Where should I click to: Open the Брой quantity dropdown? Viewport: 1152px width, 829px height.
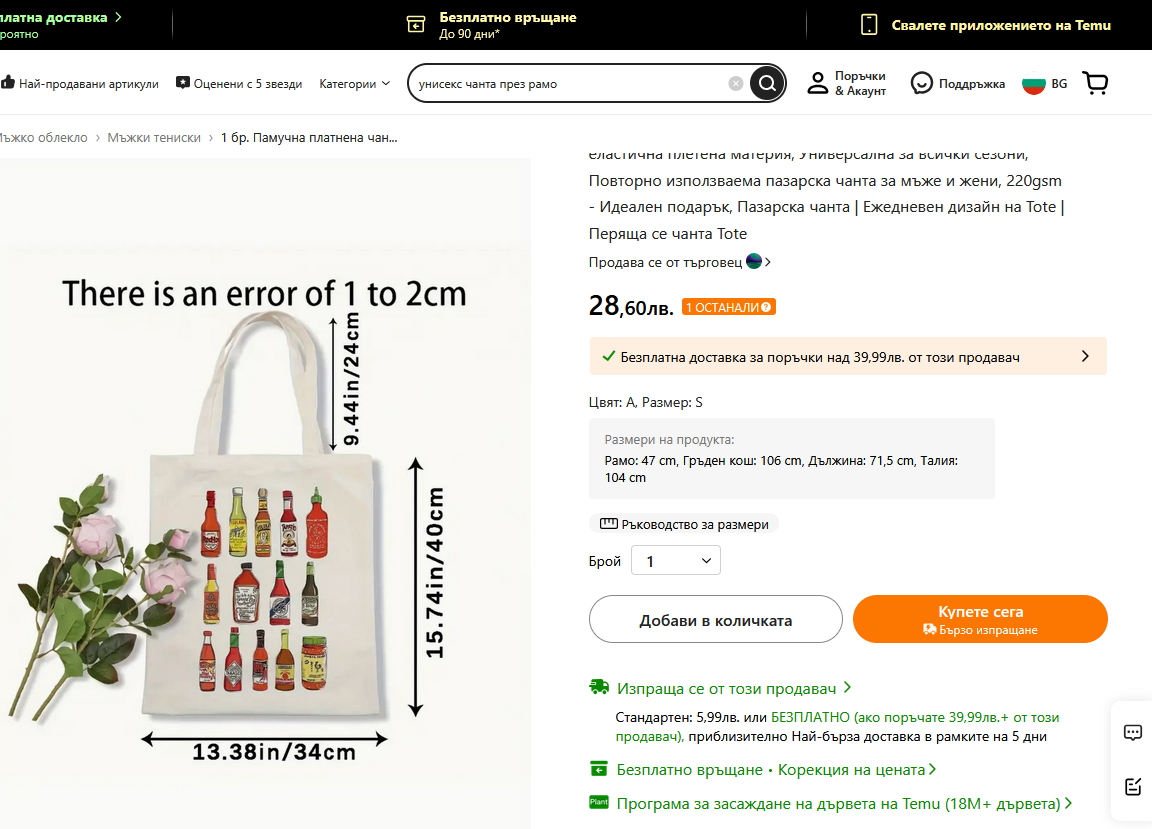tap(676, 561)
